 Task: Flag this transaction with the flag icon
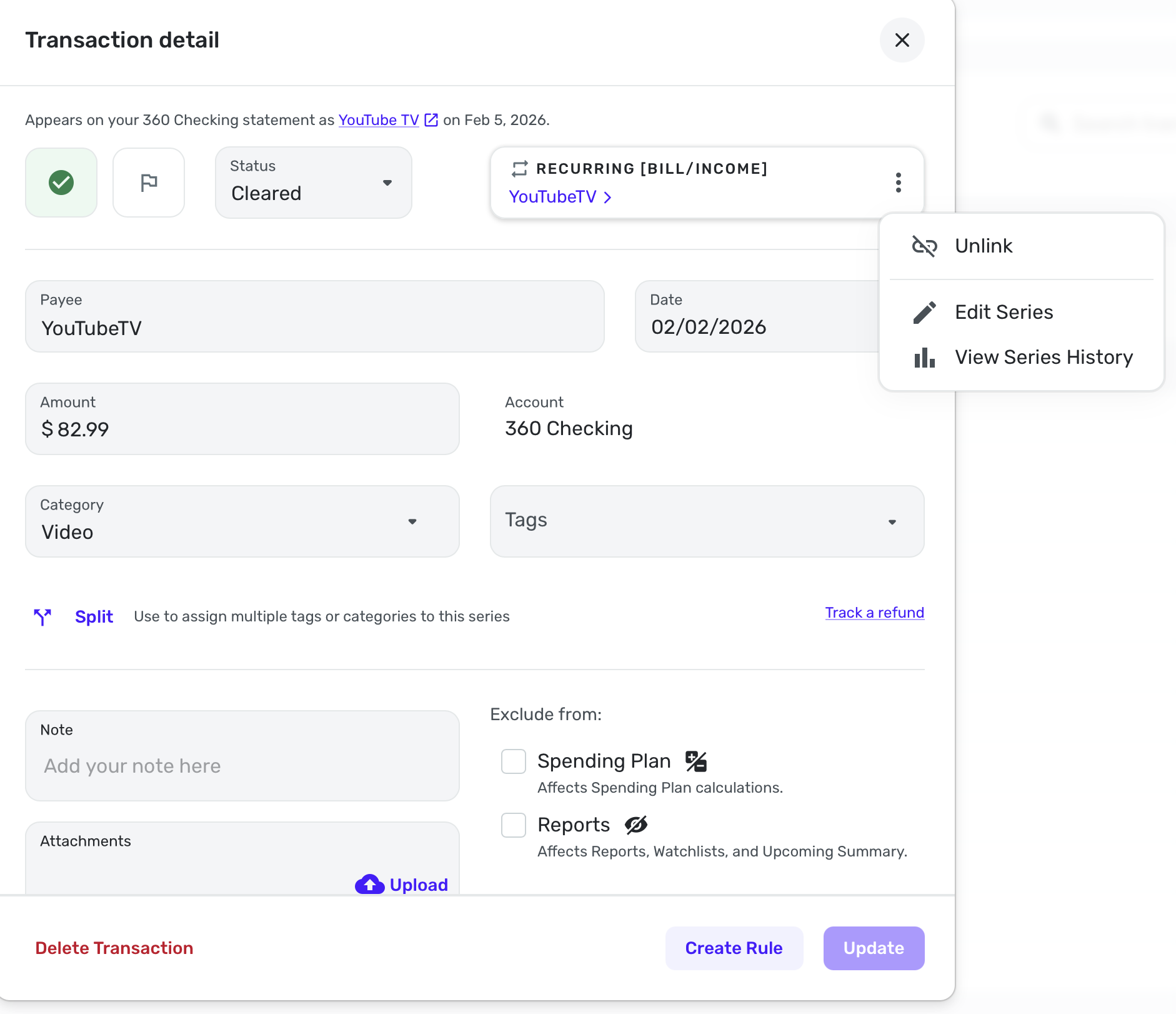point(149,183)
